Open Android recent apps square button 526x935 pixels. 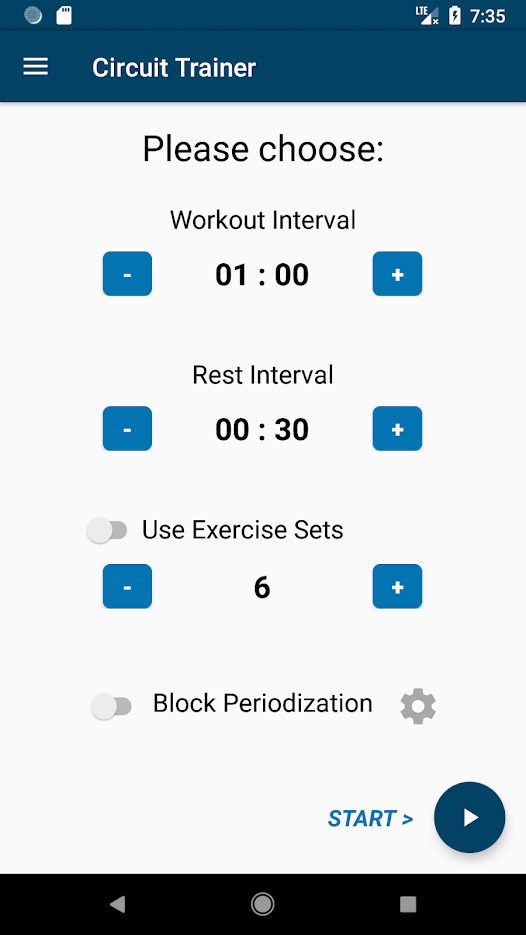pos(408,905)
